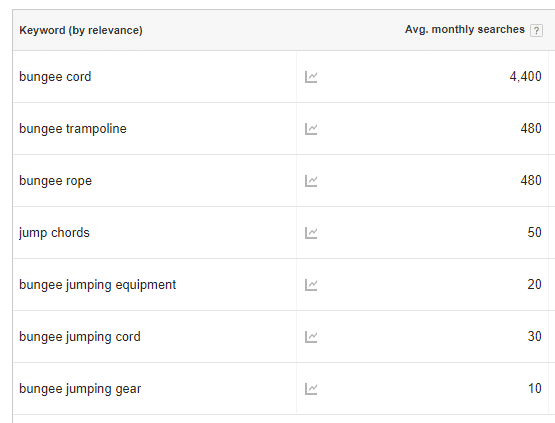The height and width of the screenshot is (423, 555).
Task: Click the 10 searches value for jumping gear
Action: coord(535,389)
